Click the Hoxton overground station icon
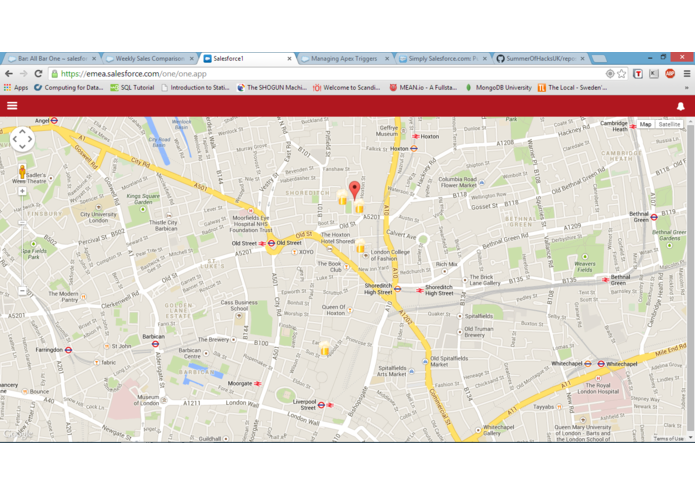 point(414,149)
